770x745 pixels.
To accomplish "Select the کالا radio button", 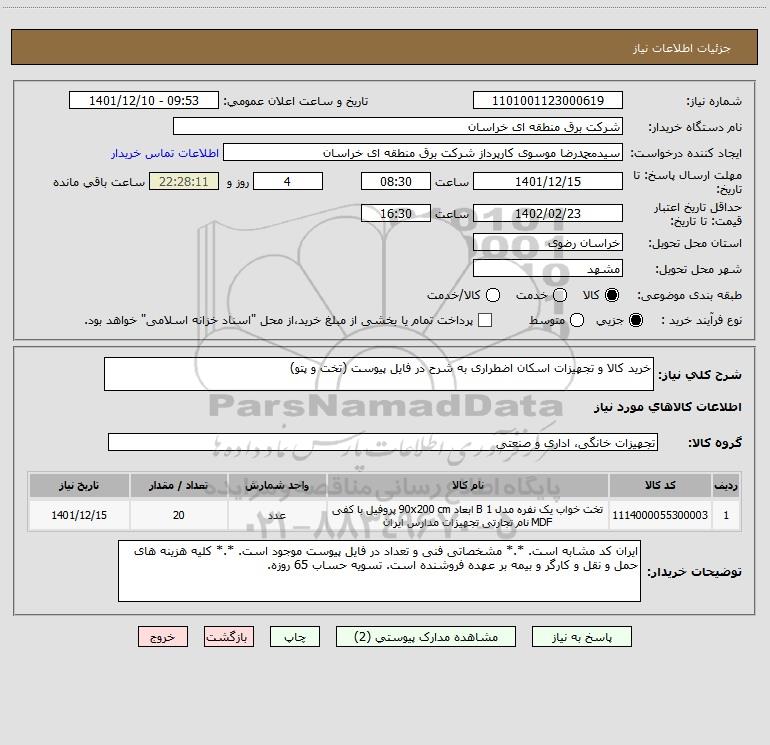I will tap(612, 295).
